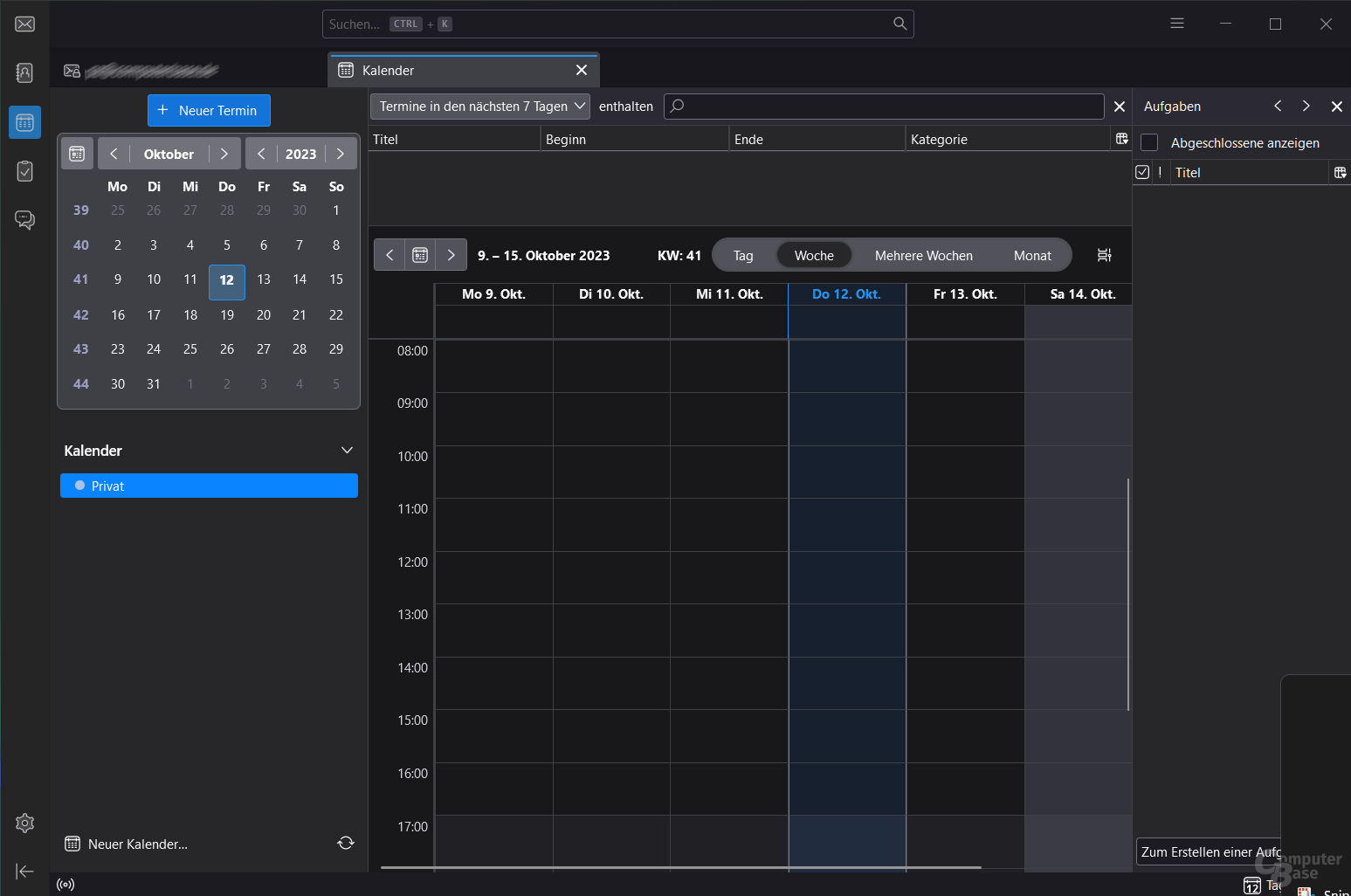Click the Mo 9. Okt. day header
This screenshot has height=896, width=1351.
click(493, 294)
